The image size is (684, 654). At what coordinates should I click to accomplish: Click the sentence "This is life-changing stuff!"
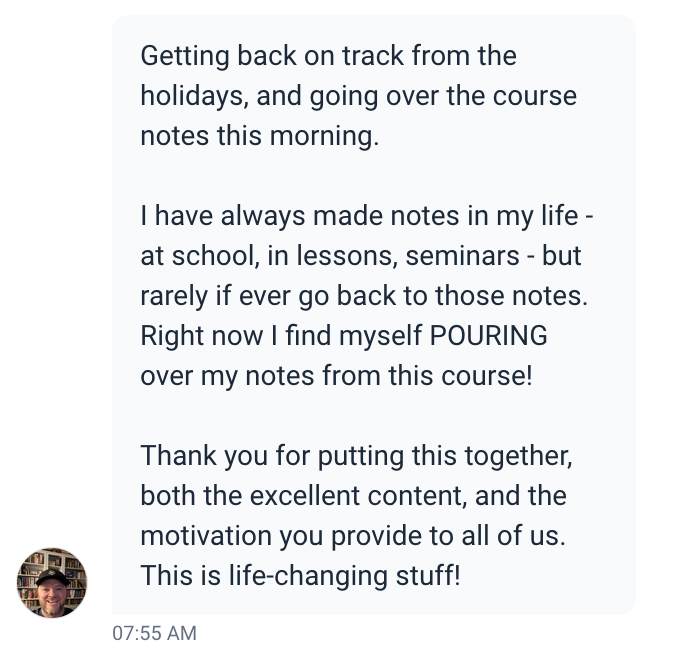(300, 576)
